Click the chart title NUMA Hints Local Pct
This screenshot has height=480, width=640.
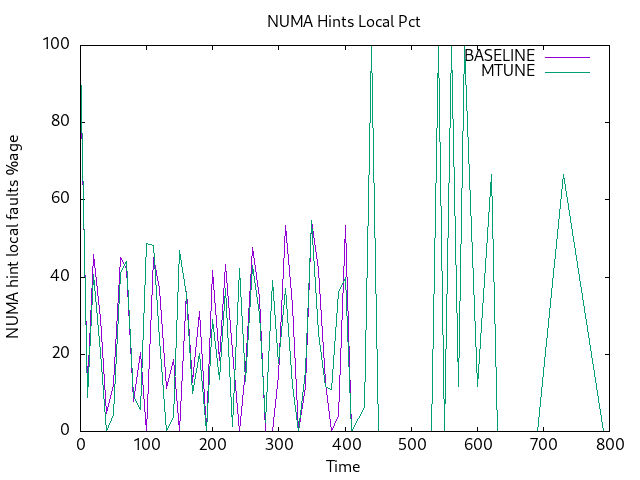pos(343,21)
